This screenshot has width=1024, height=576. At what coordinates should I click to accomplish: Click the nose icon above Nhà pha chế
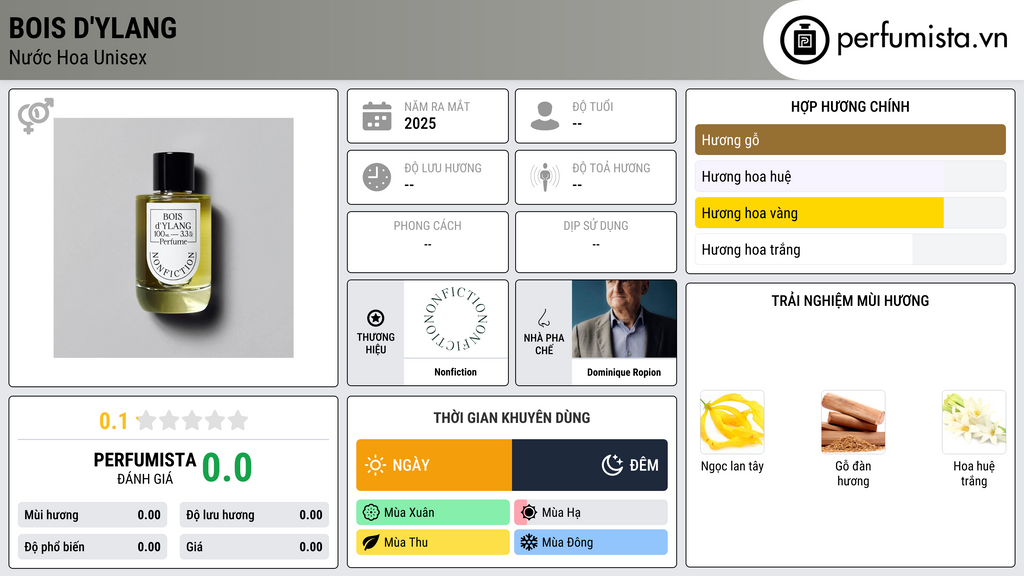(543, 318)
